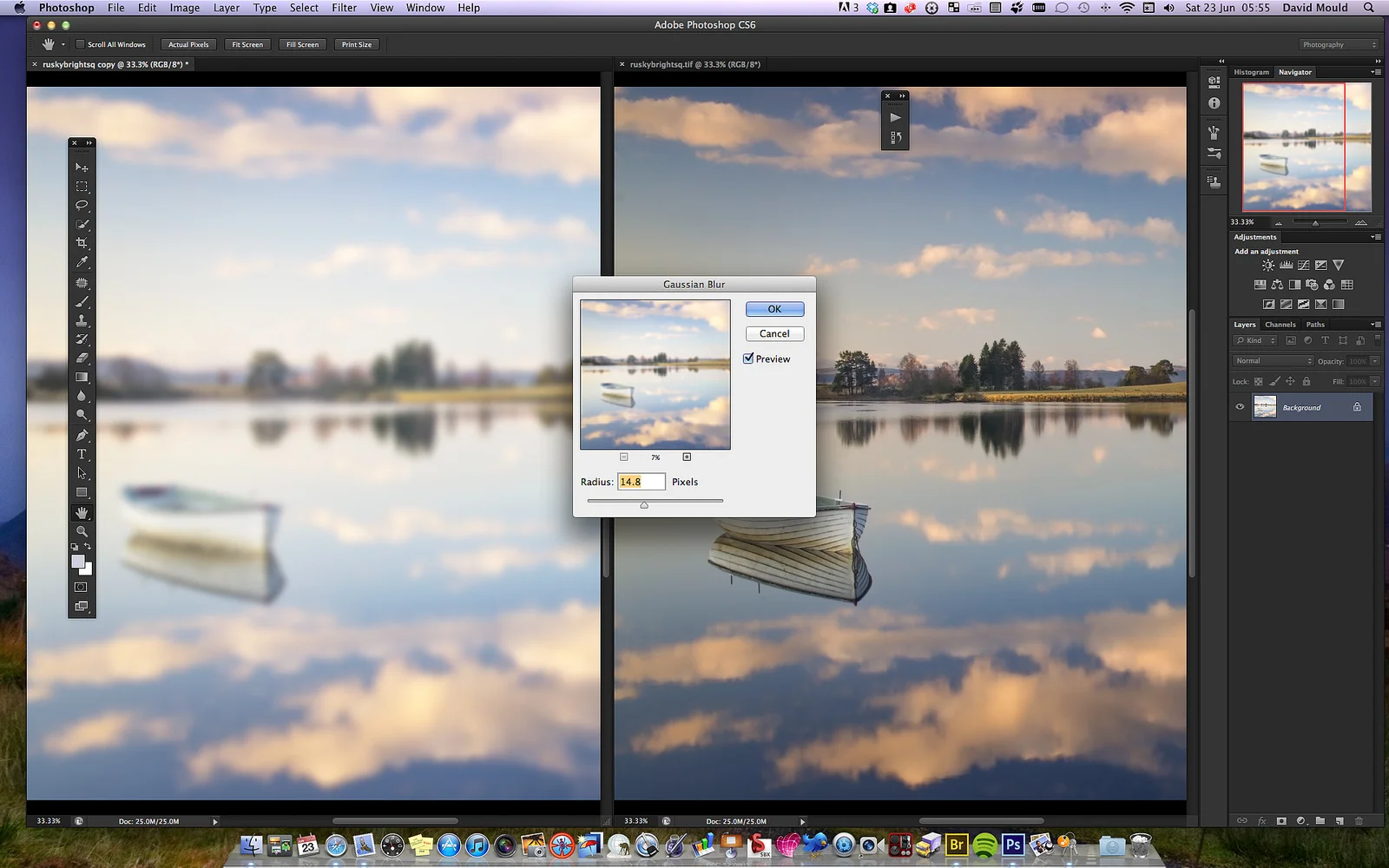Viewport: 1389px width, 868px height.
Task: Select the Rectangular Marquee tool
Action: pos(82,186)
